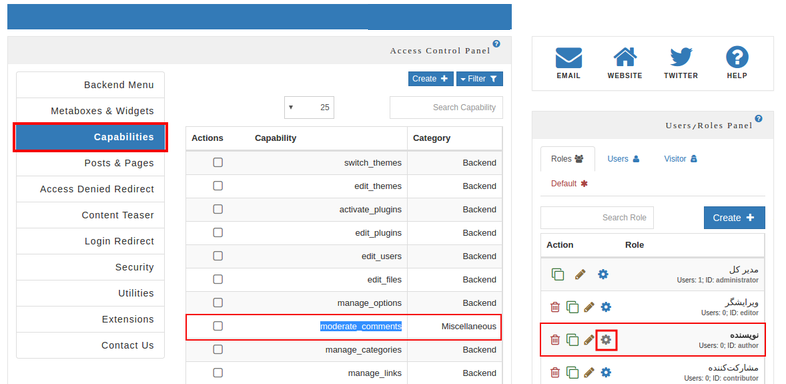The image size is (786, 384).
Task: Check the edit_plugins capability
Action: coord(218,233)
